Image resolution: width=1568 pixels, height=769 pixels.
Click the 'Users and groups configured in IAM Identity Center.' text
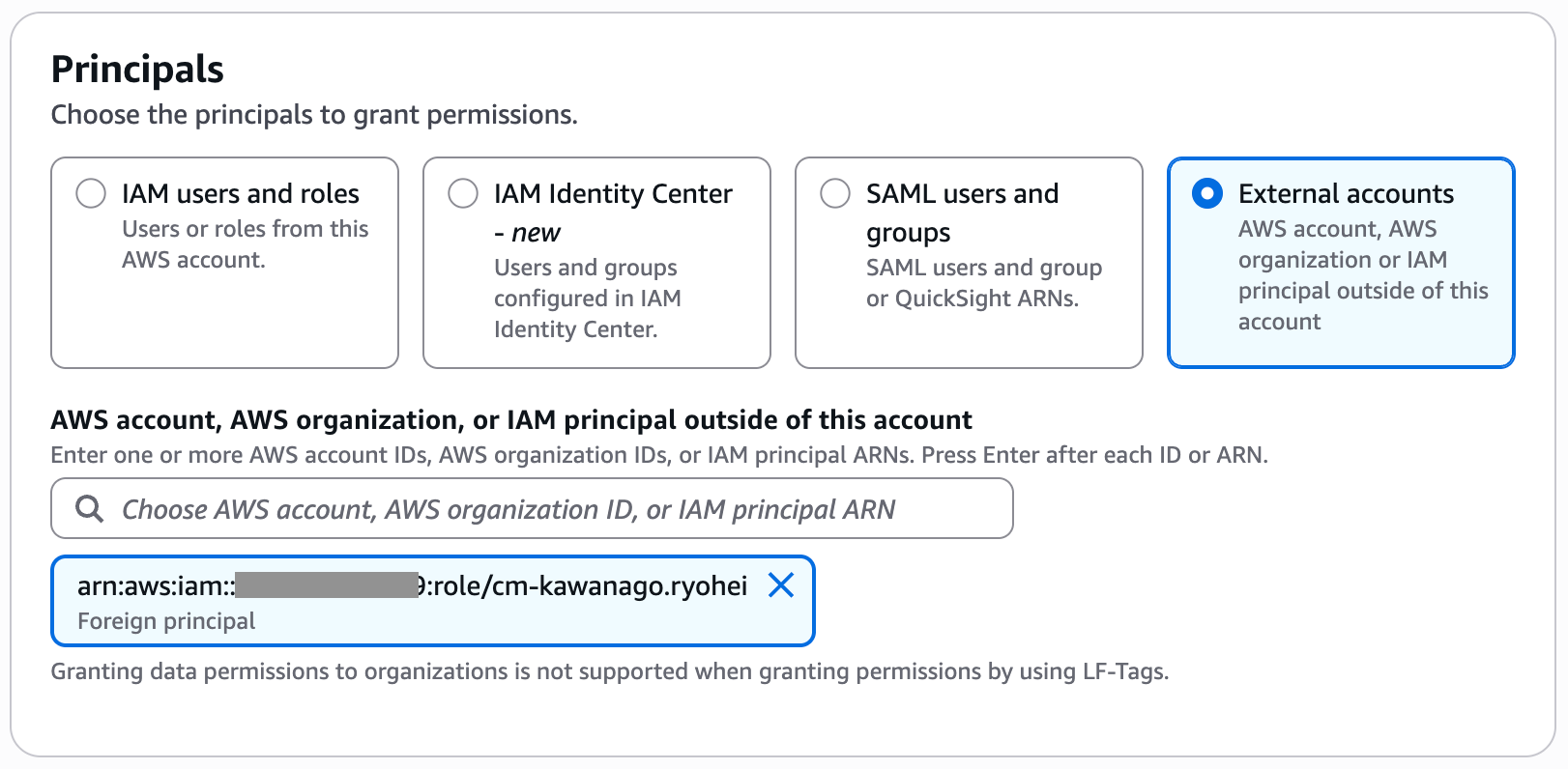click(x=588, y=299)
